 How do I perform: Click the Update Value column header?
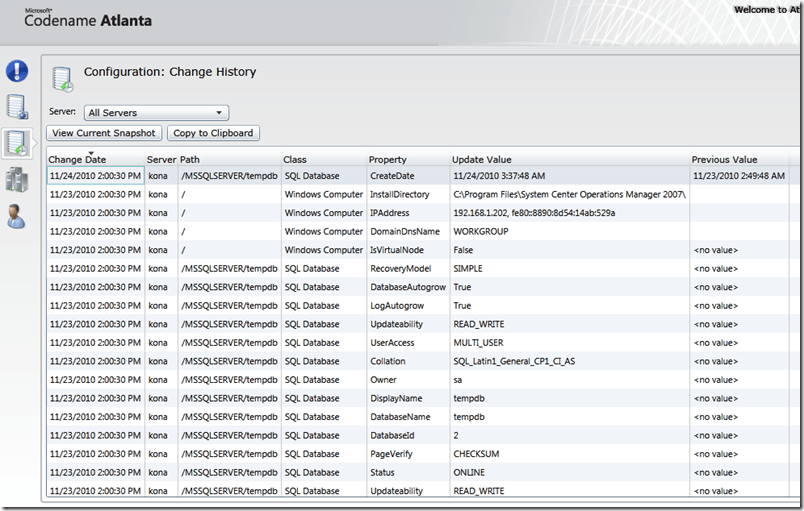click(482, 160)
